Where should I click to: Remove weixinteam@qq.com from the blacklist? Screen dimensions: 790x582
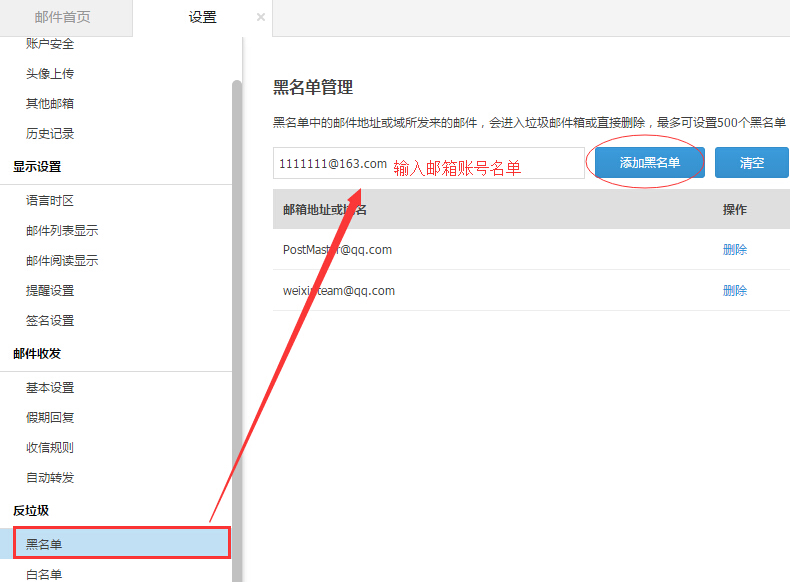coord(734,291)
